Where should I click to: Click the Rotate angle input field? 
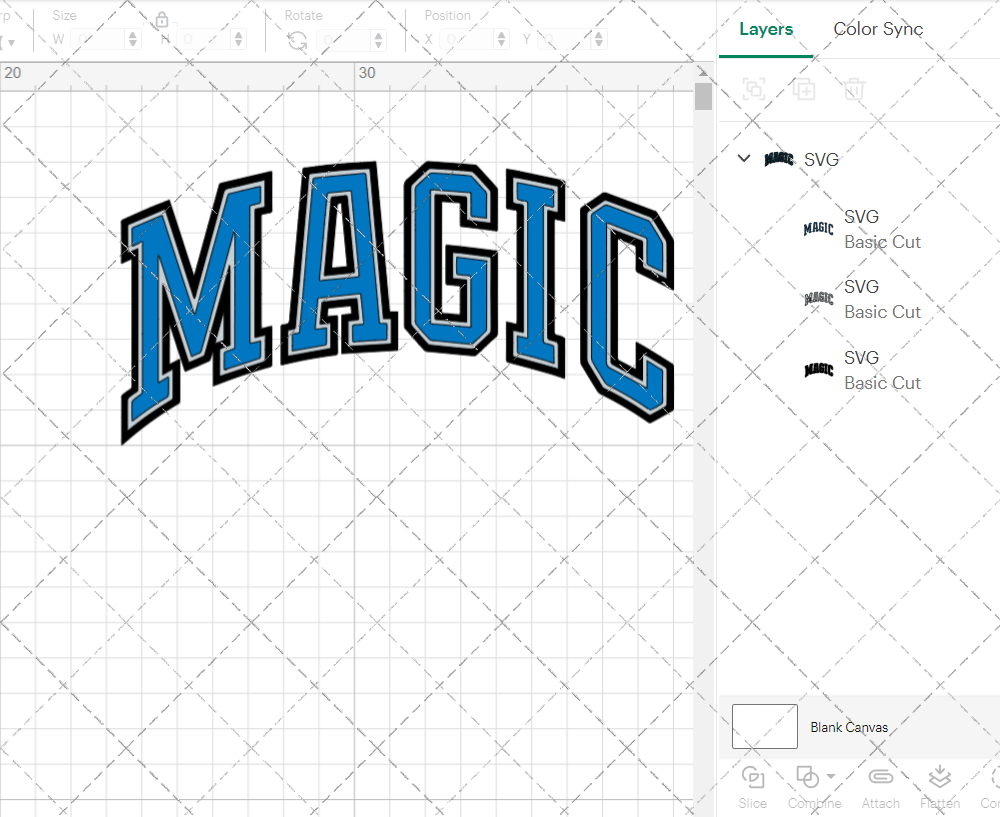coord(344,40)
